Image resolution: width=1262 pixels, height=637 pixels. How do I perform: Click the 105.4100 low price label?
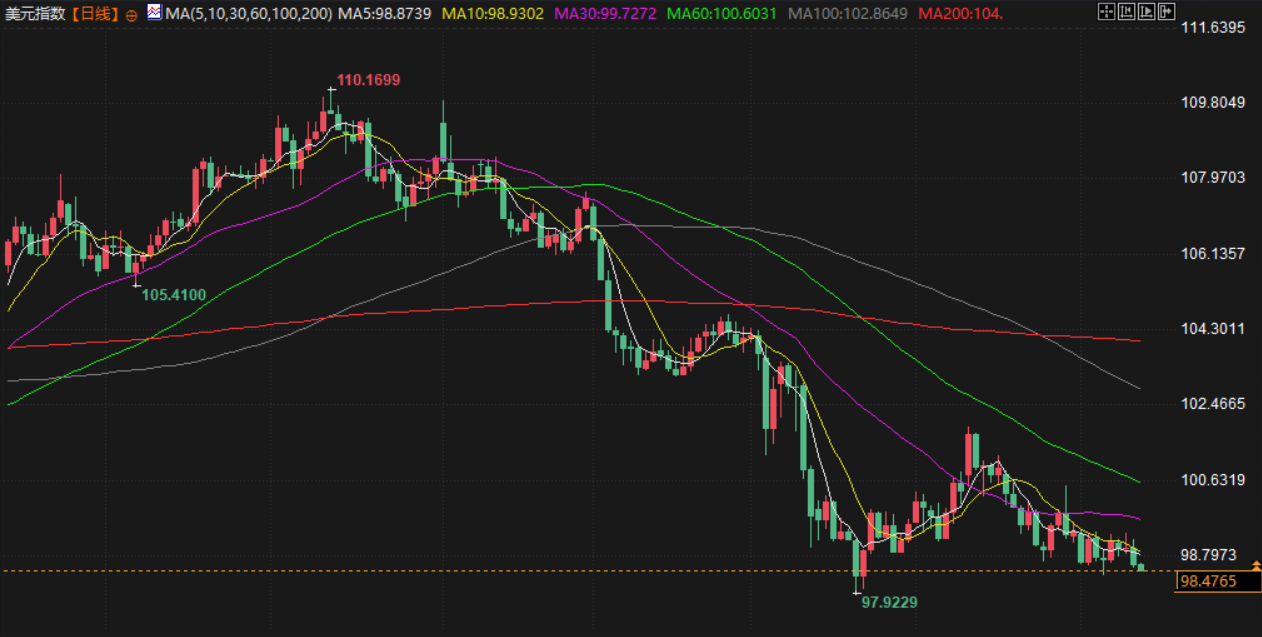tap(173, 294)
